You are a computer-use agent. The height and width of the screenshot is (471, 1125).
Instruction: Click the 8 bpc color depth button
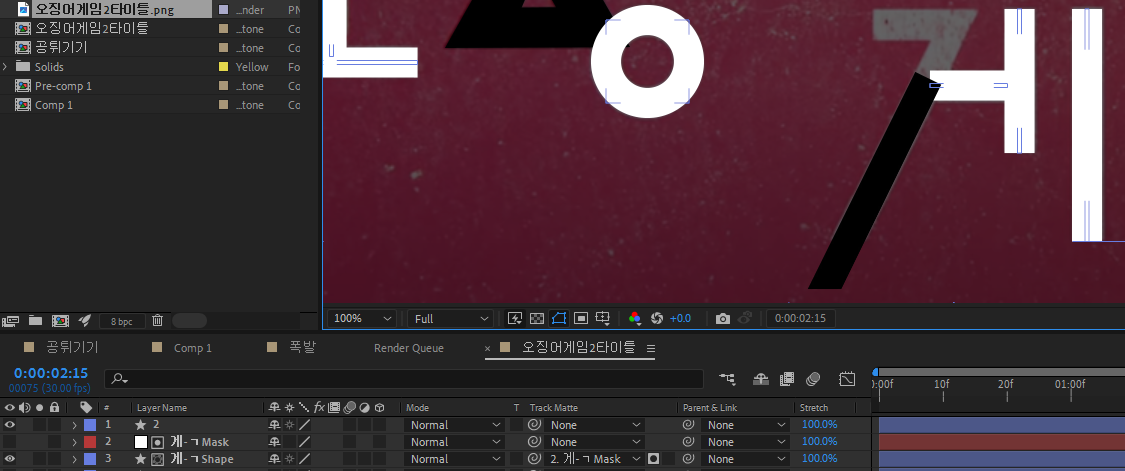pos(122,321)
